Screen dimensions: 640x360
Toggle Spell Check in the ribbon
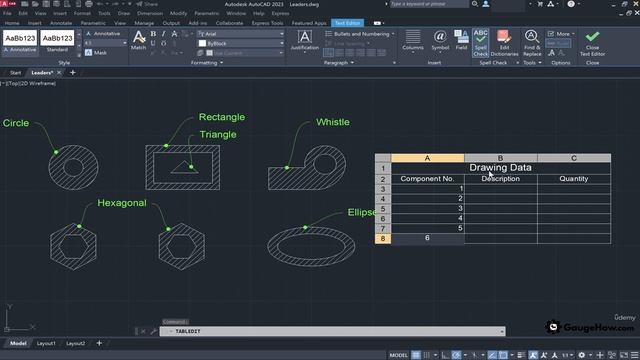[x=480, y=42]
